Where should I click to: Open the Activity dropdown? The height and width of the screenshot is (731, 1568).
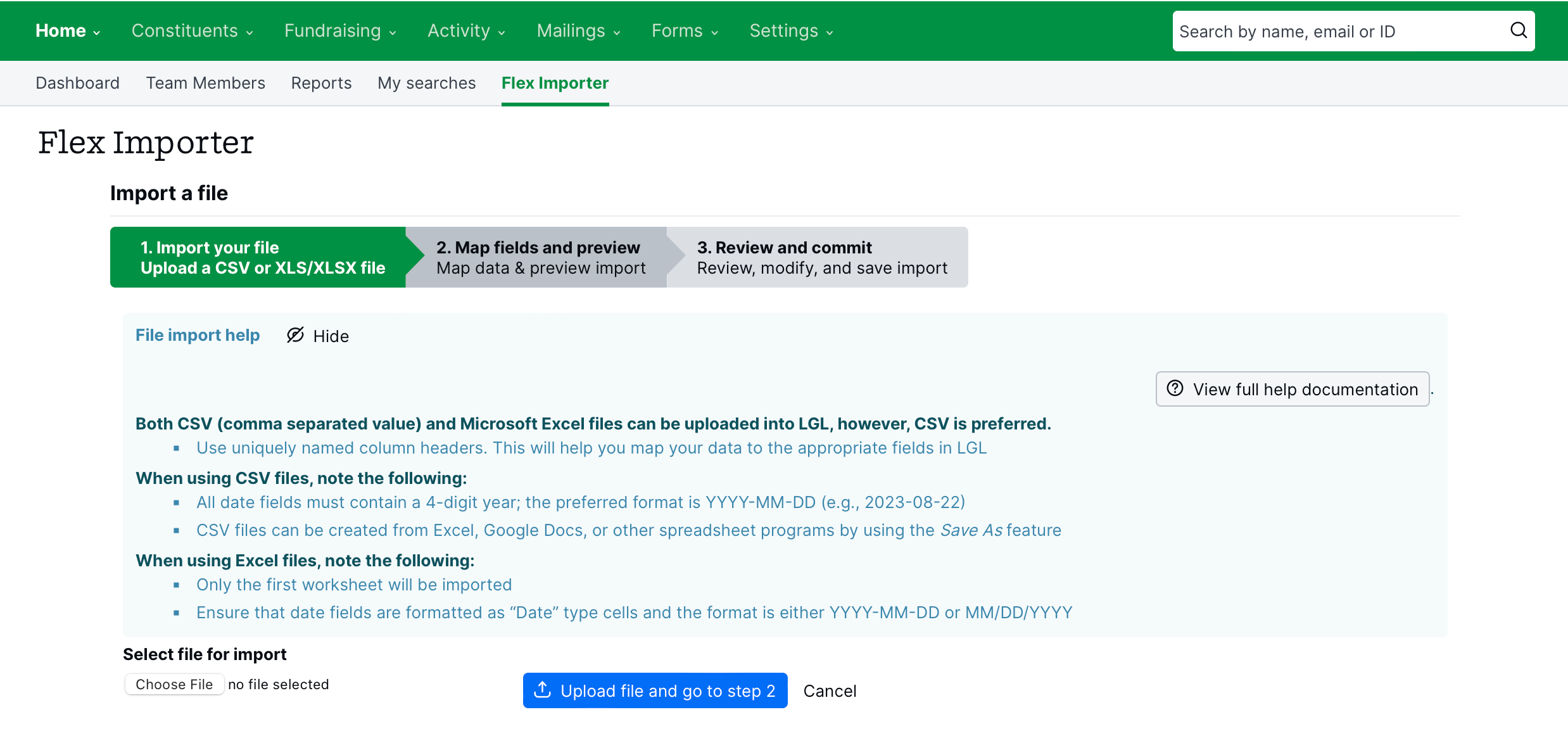(x=466, y=30)
